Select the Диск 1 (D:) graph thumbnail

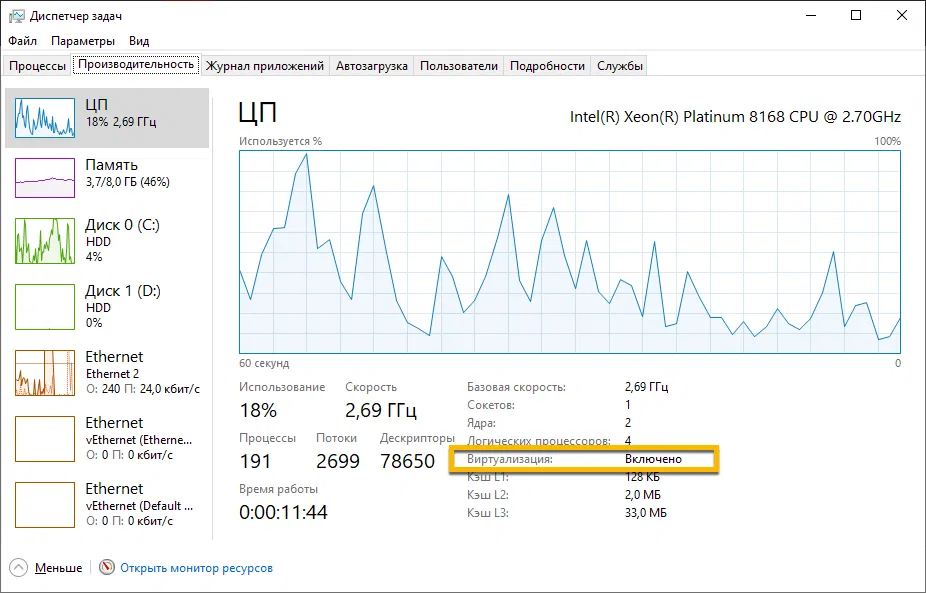tap(45, 307)
